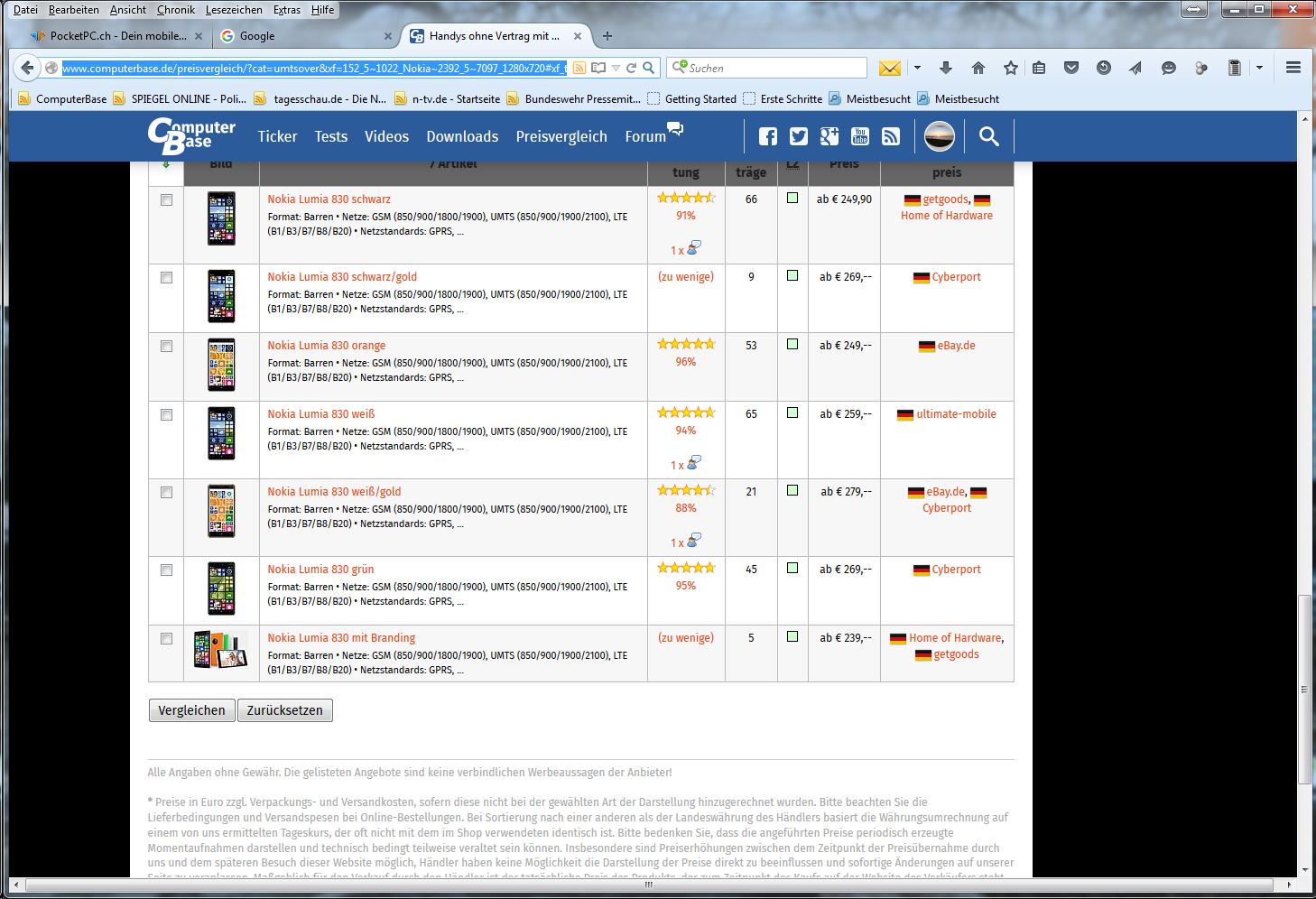
Task: Open the chat smiley bubble icon
Action: point(1168,68)
